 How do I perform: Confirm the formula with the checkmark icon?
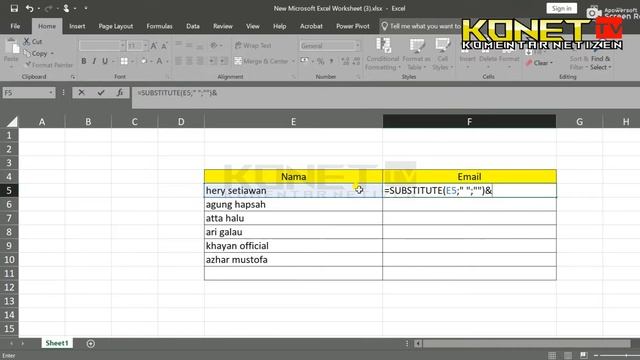[101, 93]
